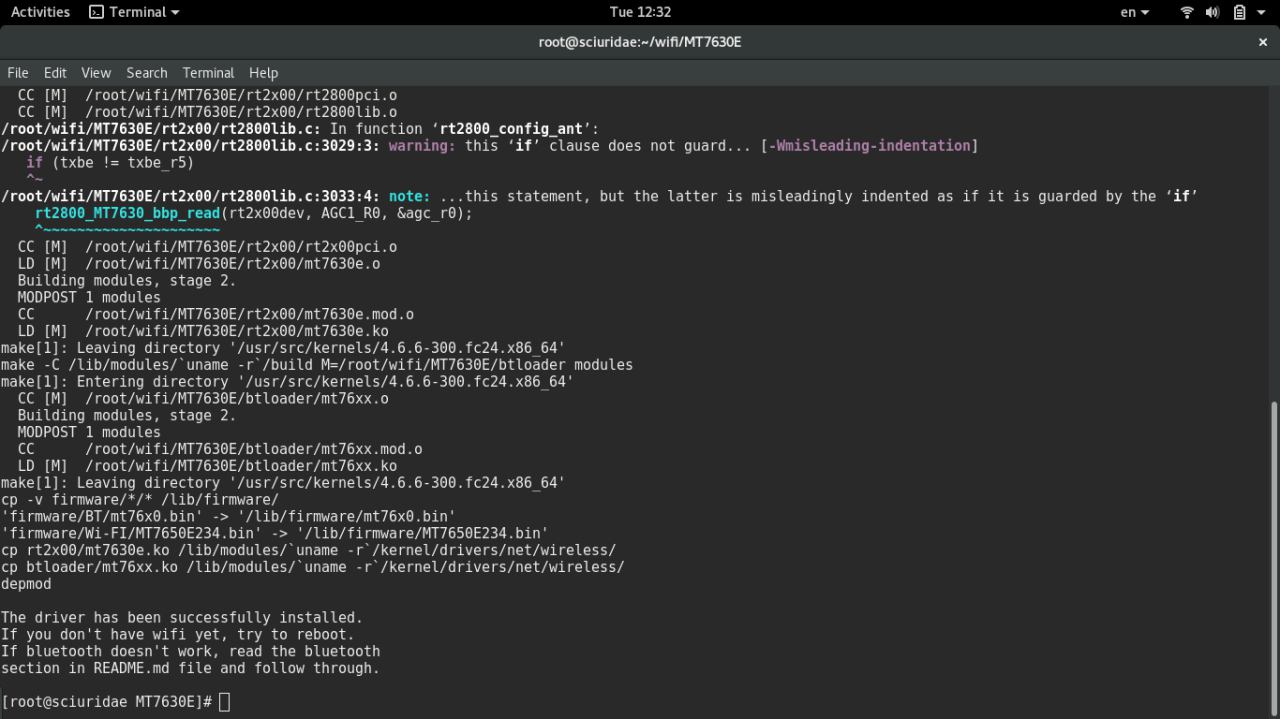Expand the Terminal app menu arrow
The image size is (1280, 719).
(x=175, y=13)
